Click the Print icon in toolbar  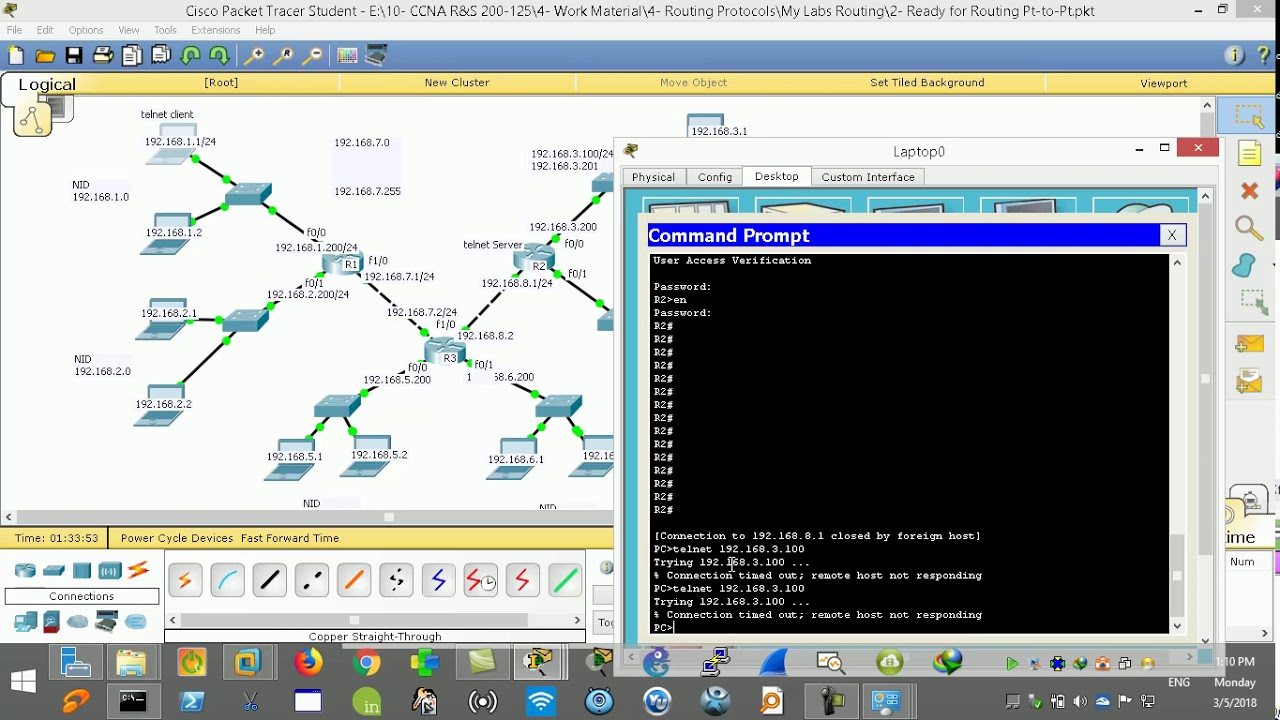(103, 56)
